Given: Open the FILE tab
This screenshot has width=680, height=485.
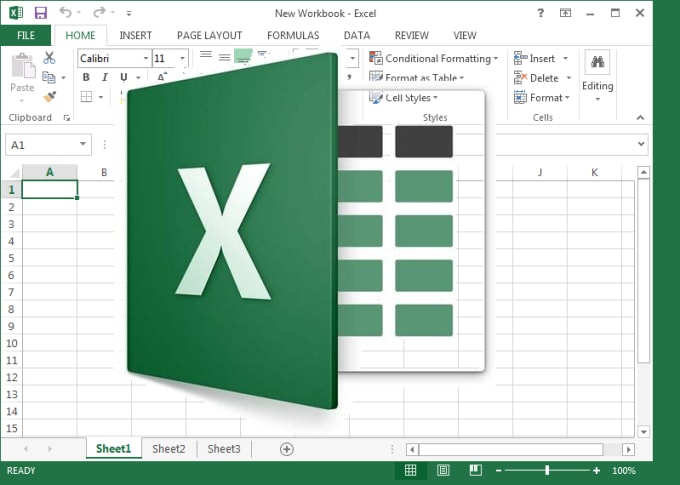Looking at the screenshot, I should pyautogui.click(x=26, y=36).
